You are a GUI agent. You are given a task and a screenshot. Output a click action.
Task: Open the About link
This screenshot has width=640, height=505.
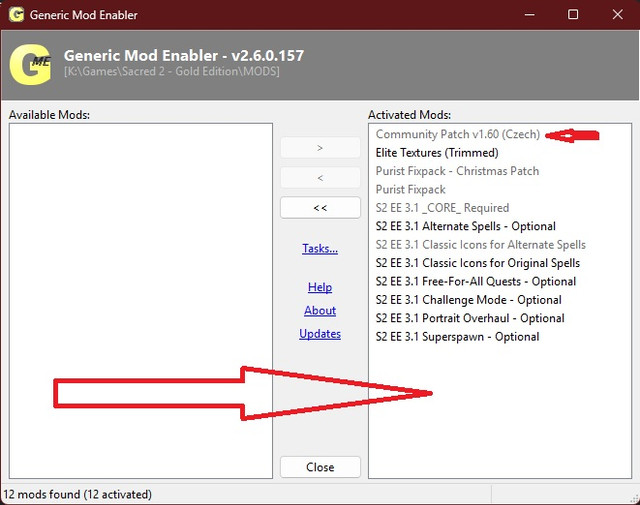pos(320,310)
